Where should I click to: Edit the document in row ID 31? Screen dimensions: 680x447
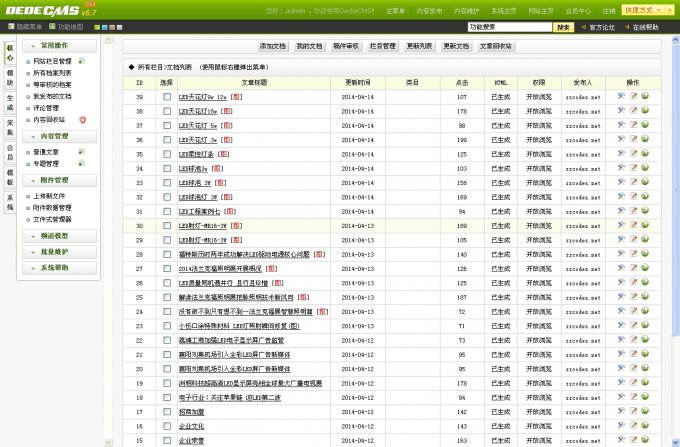point(634,210)
